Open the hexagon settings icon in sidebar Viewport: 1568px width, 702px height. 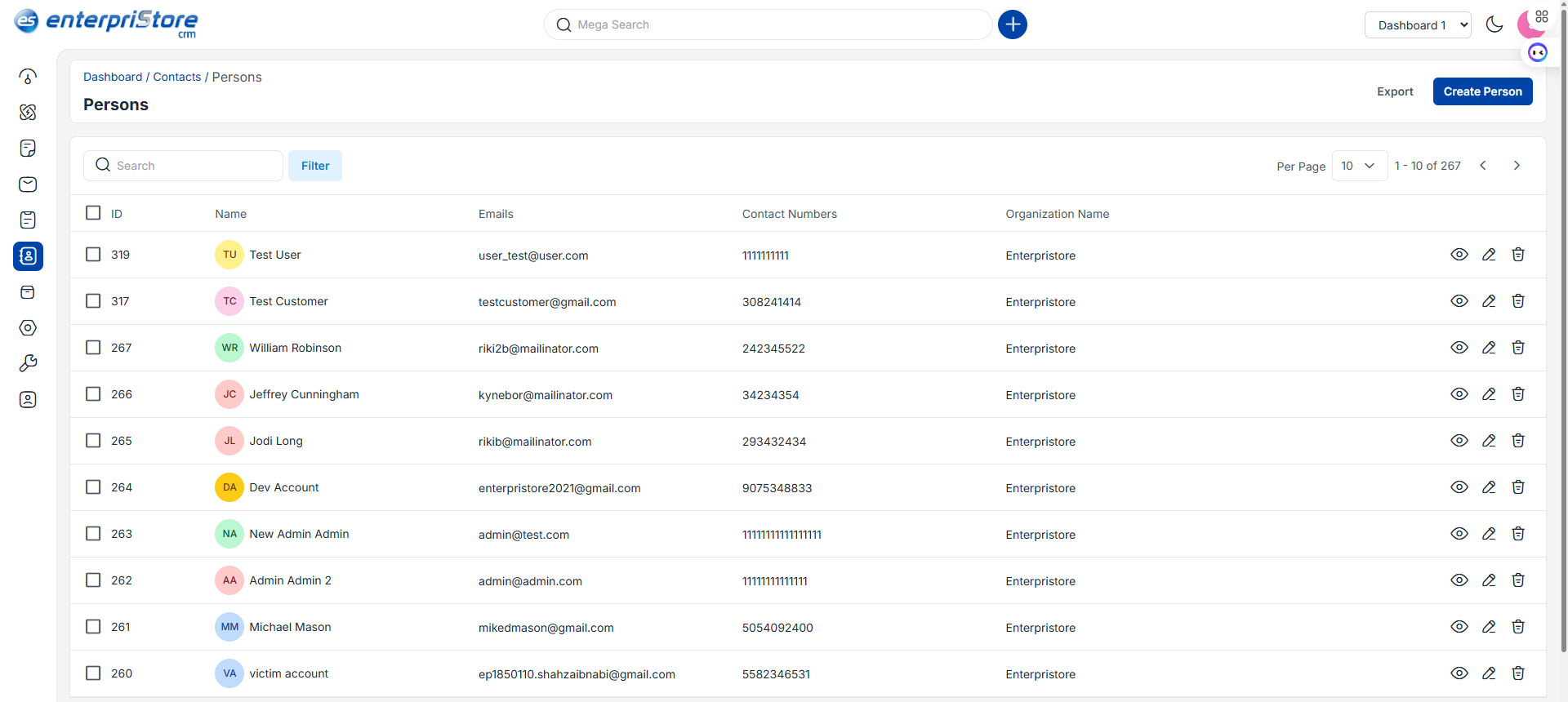pyautogui.click(x=28, y=328)
